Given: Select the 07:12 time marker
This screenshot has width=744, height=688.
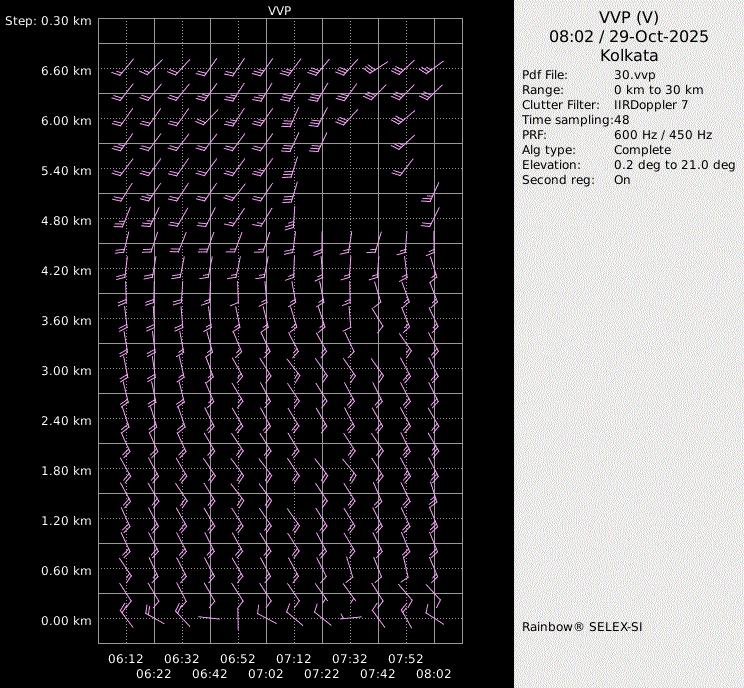Looking at the screenshot, I should click(294, 659).
